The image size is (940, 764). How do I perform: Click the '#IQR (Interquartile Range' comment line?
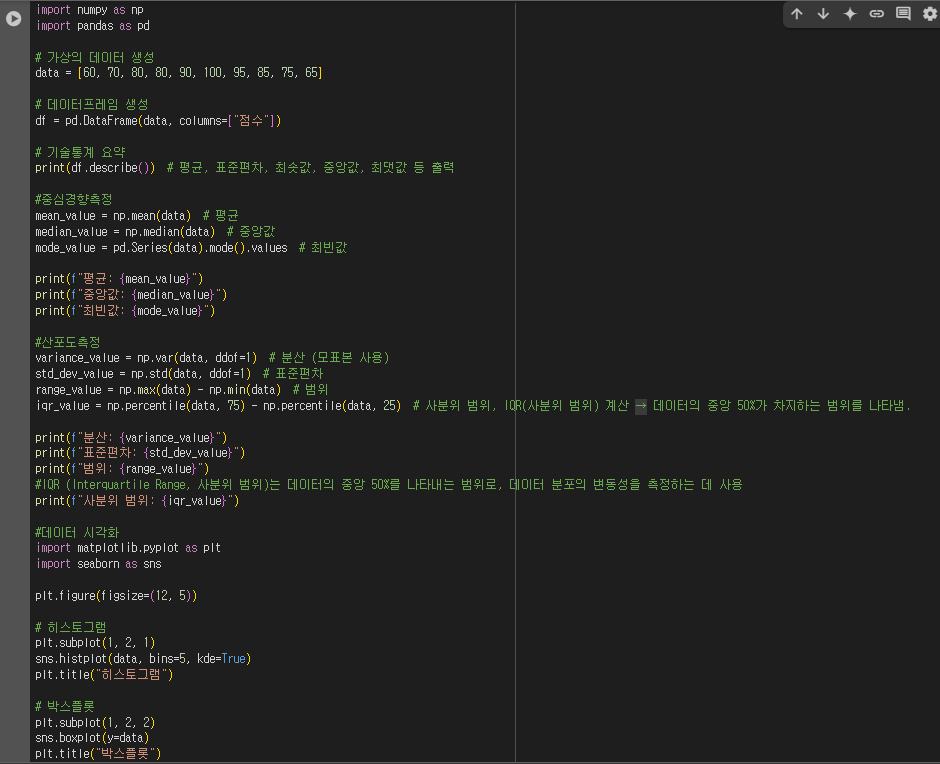pos(389,485)
